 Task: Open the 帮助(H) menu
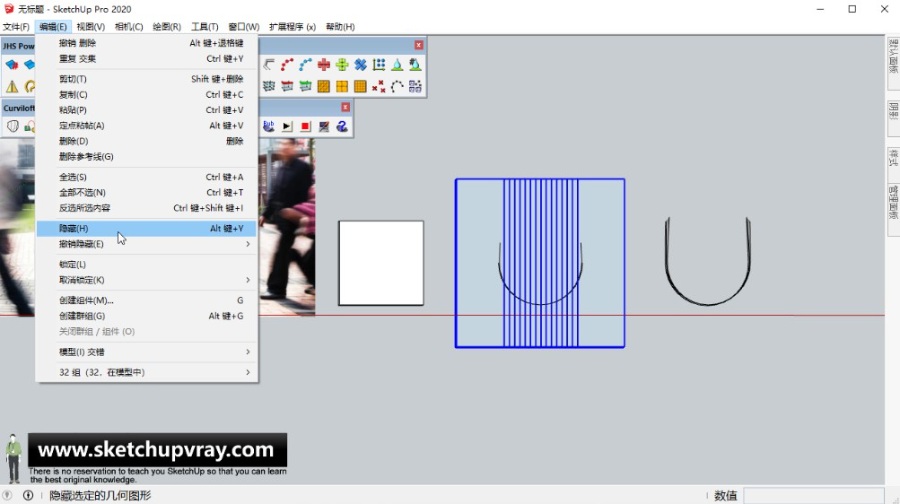coord(340,26)
